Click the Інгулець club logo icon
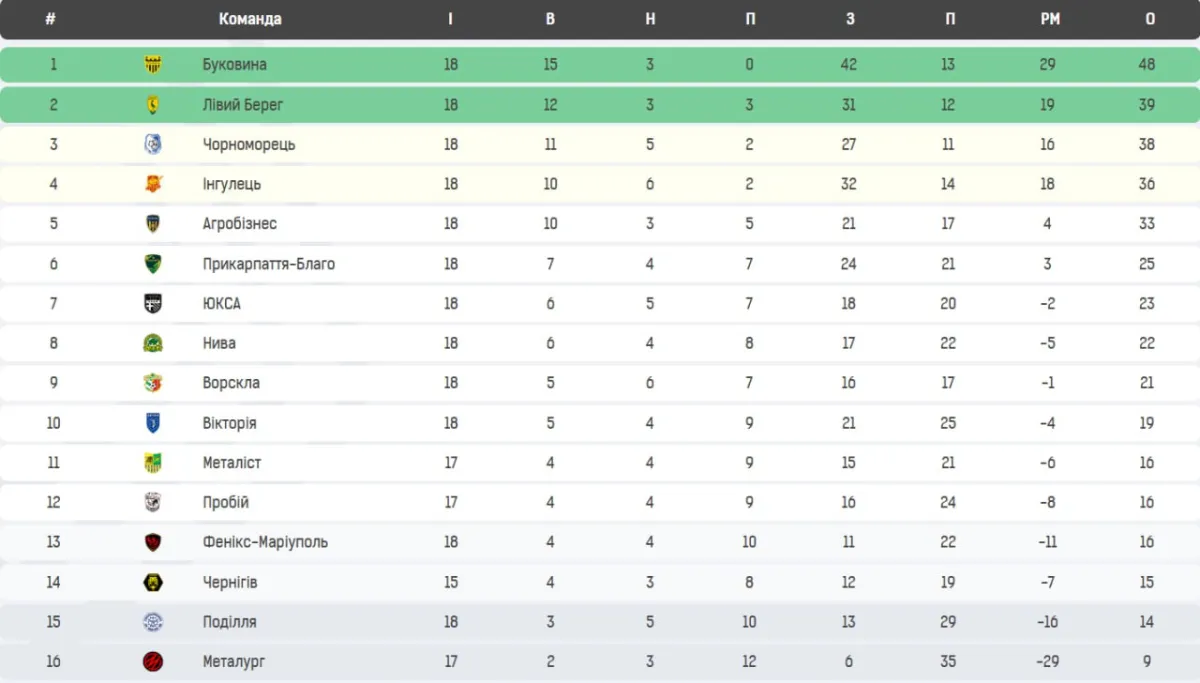 [x=153, y=184]
